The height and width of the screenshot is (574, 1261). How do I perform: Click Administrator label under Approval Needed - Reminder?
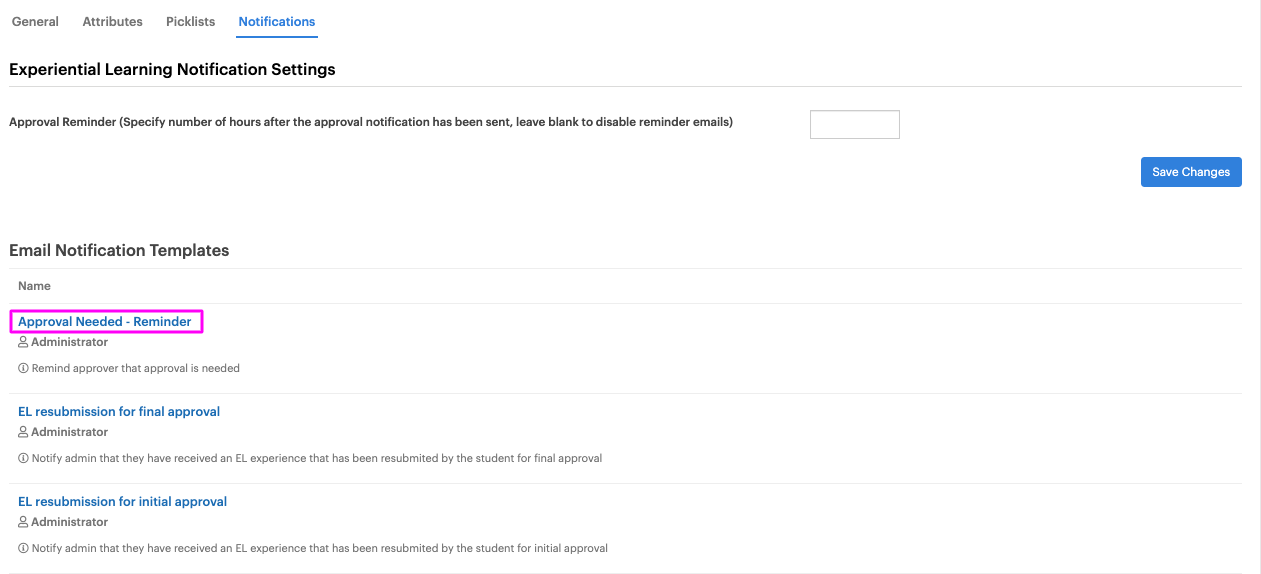coord(70,342)
